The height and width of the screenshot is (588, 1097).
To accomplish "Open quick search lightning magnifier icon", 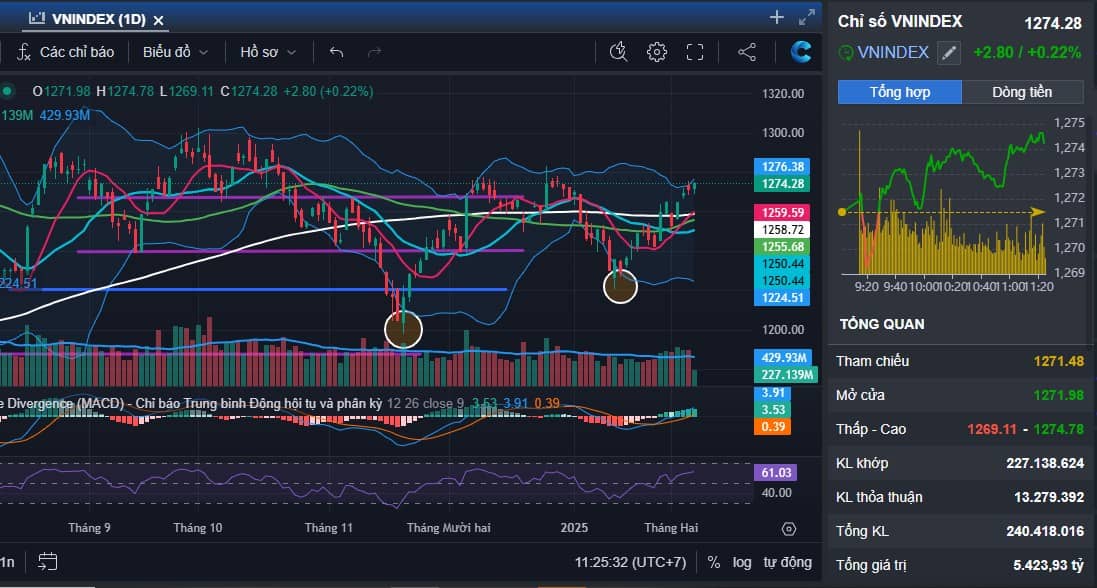I will [x=618, y=52].
